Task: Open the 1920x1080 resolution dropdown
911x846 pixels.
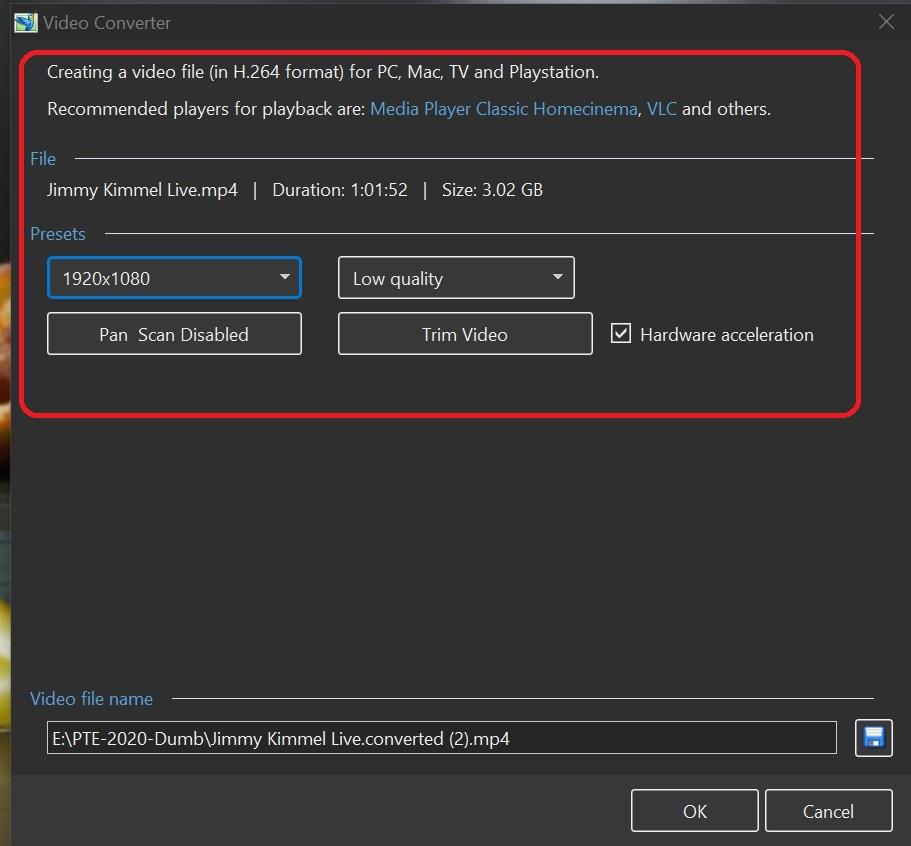Action: point(174,278)
